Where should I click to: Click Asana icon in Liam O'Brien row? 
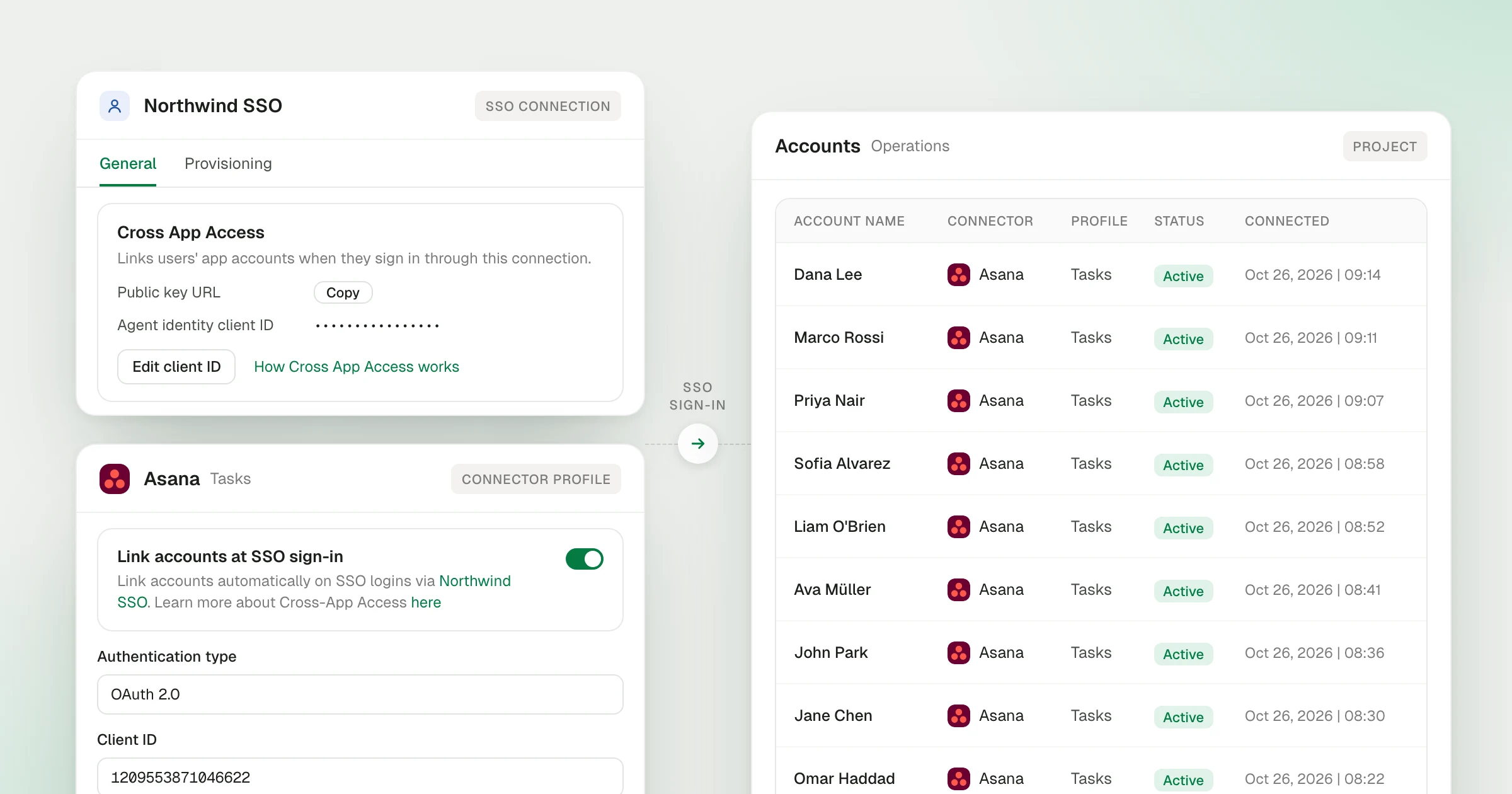pos(959,527)
